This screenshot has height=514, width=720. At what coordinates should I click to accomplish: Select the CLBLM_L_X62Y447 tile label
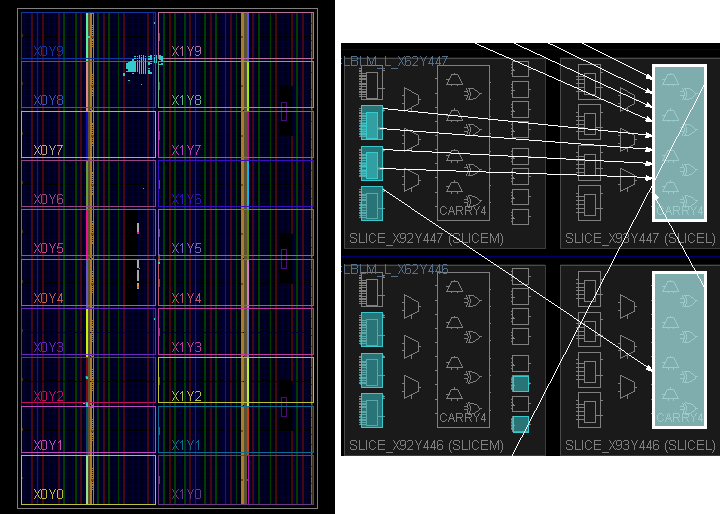396,62
